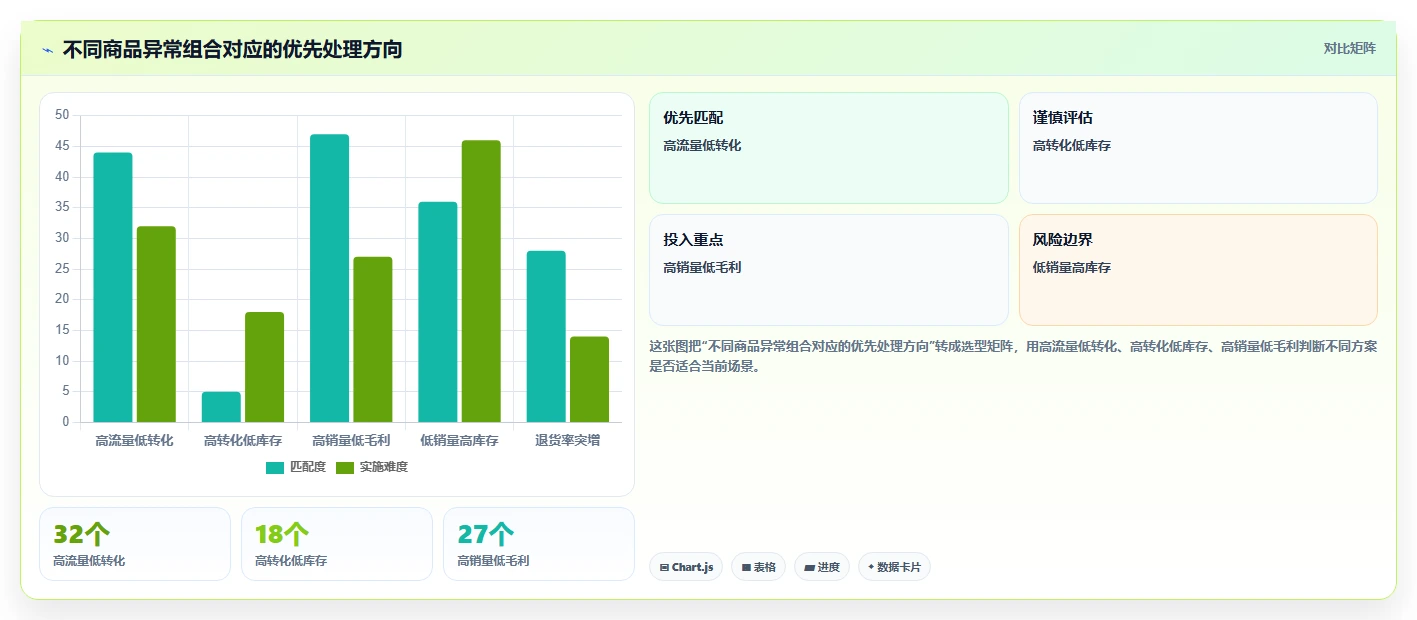
Task: Click the 退货率突增 x-axis label
Action: (567, 440)
